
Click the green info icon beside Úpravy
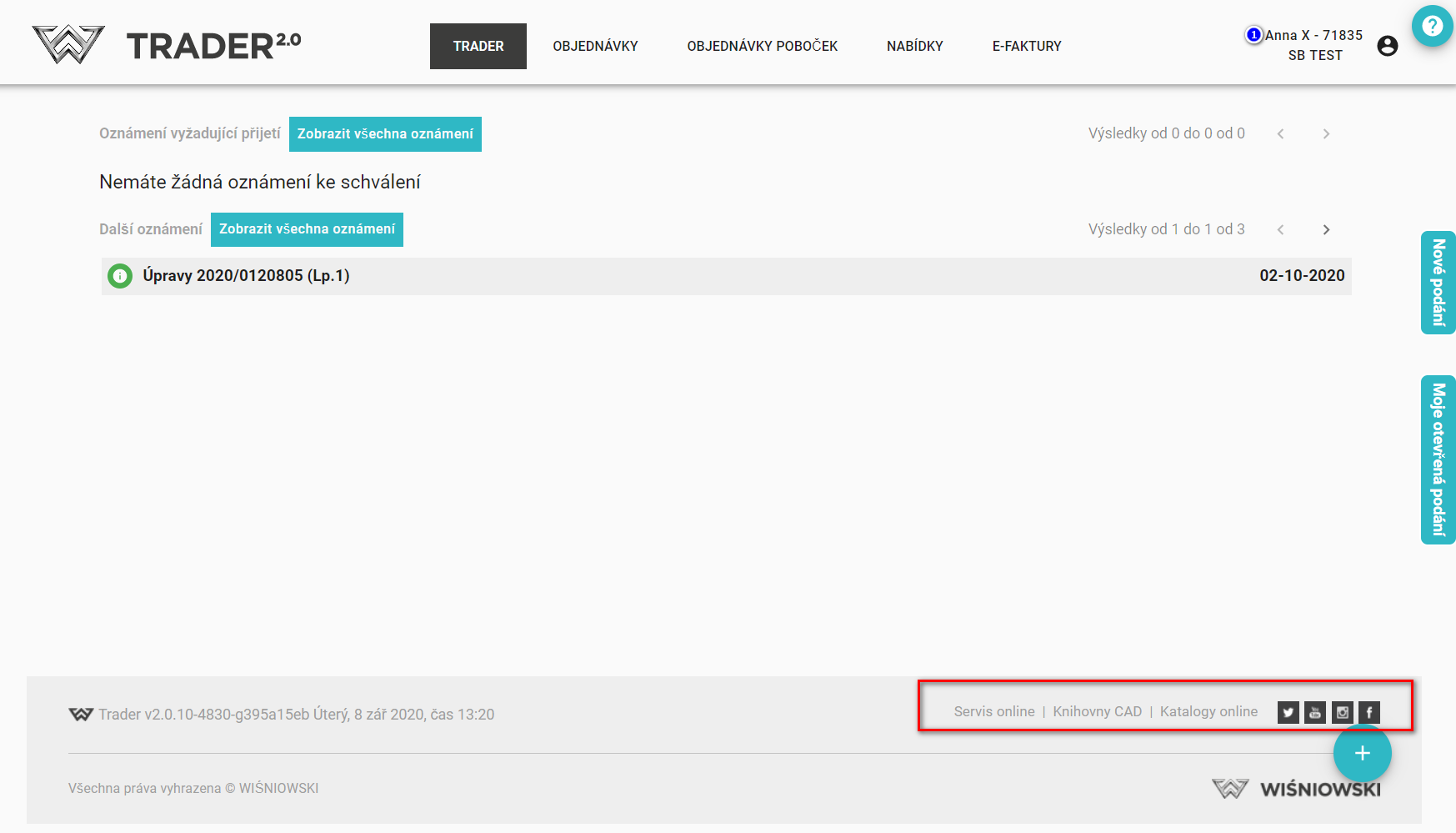pyautogui.click(x=120, y=276)
